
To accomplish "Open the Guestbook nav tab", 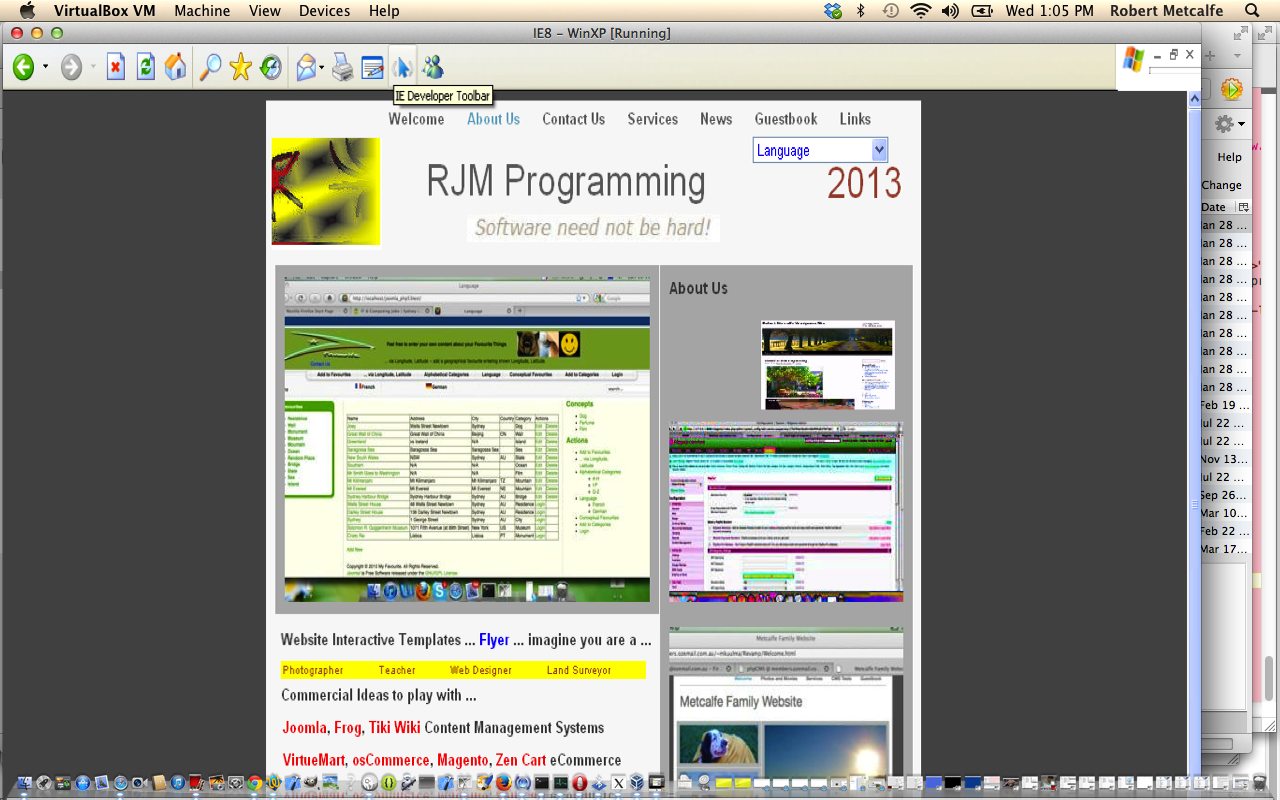I will [786, 118].
